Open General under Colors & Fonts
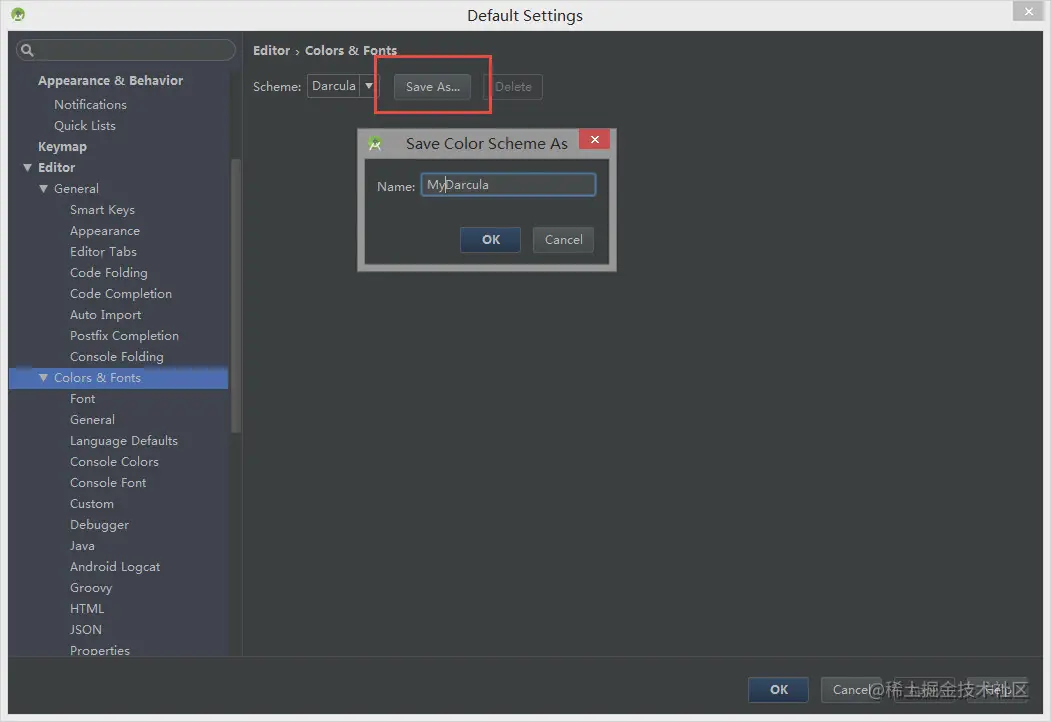Viewport: 1051px width, 722px height. pyautogui.click(x=92, y=420)
